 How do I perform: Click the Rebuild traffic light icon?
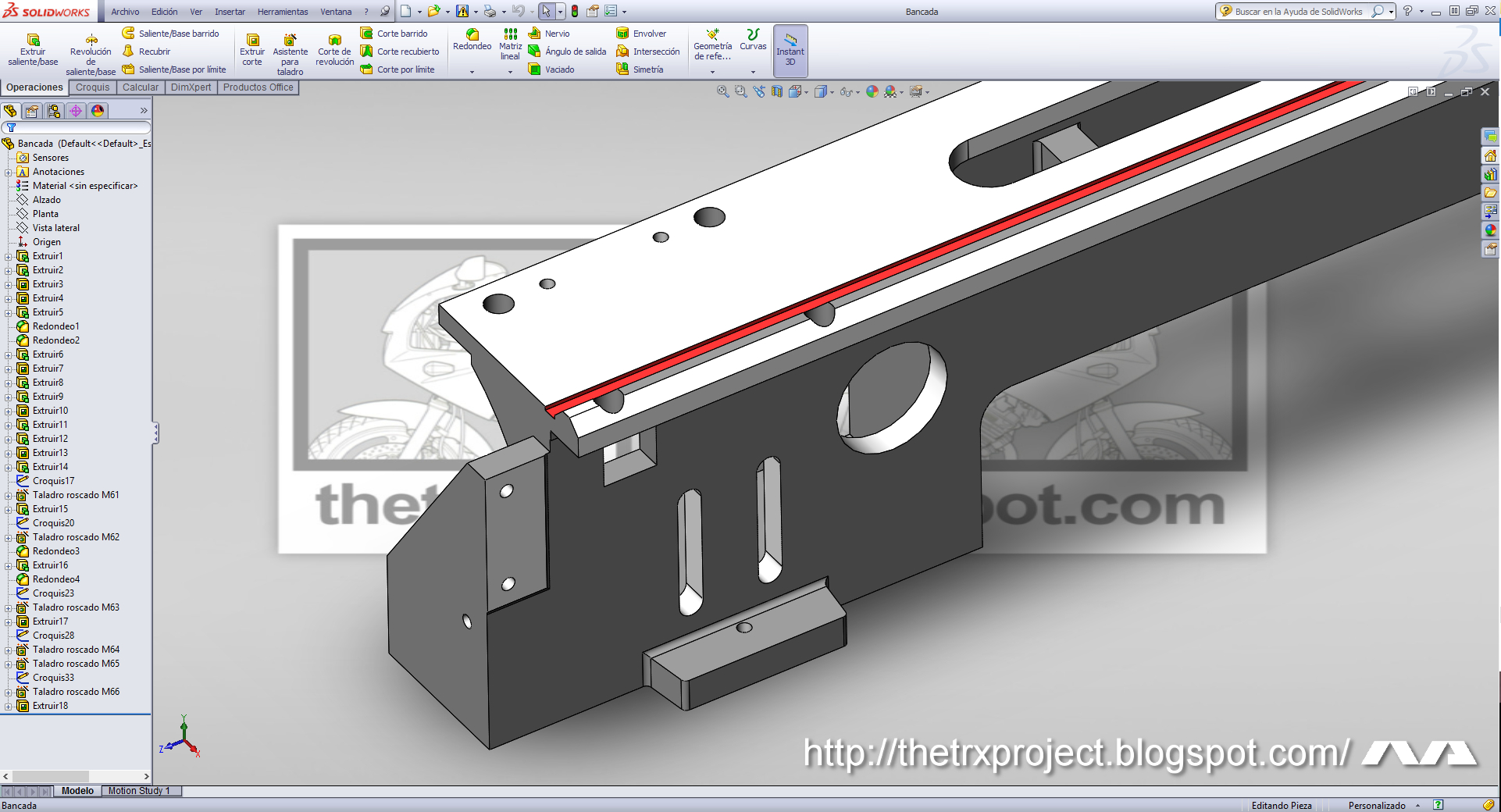tap(575, 11)
